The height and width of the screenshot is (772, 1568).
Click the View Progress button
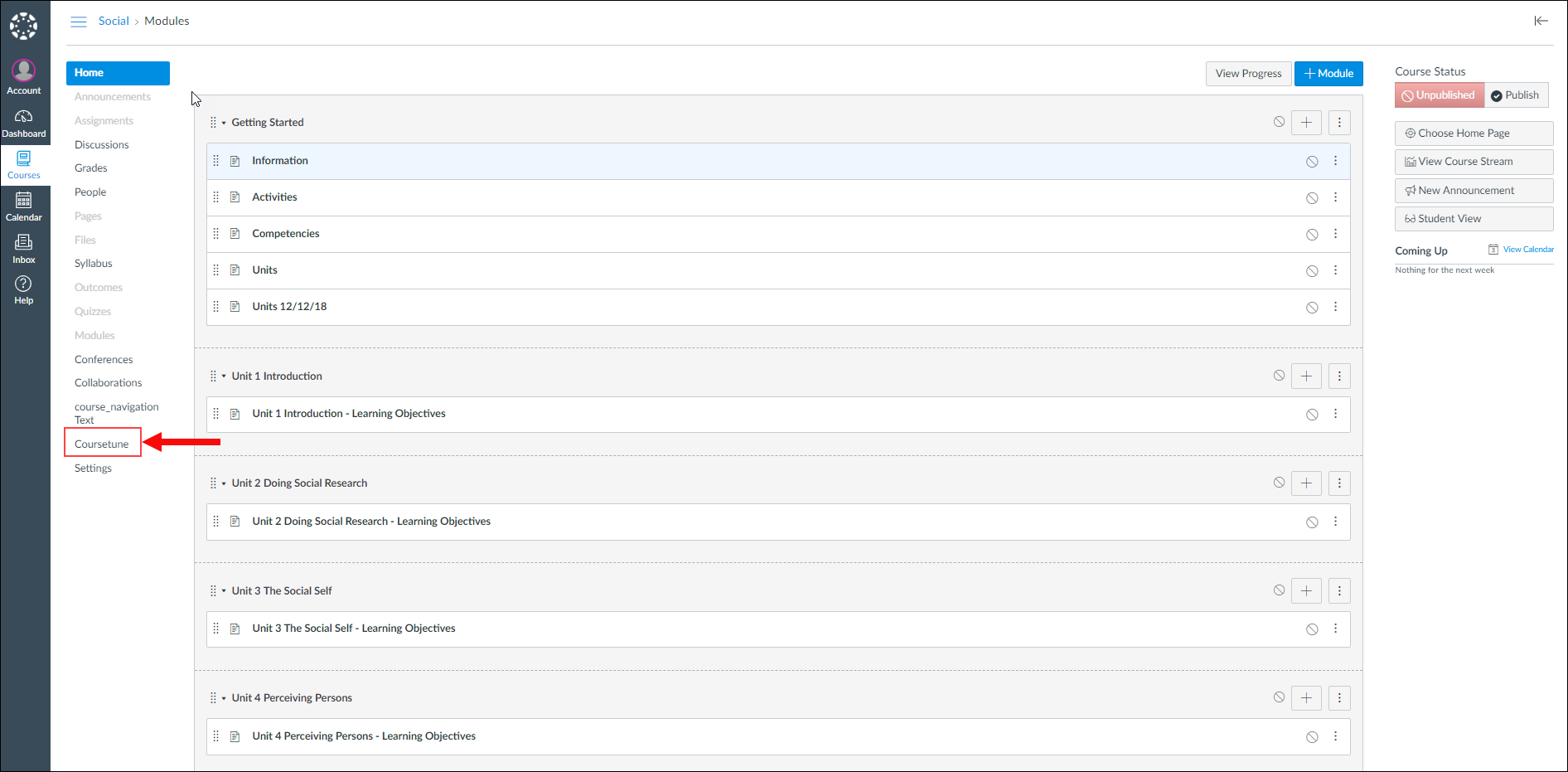[1248, 74]
